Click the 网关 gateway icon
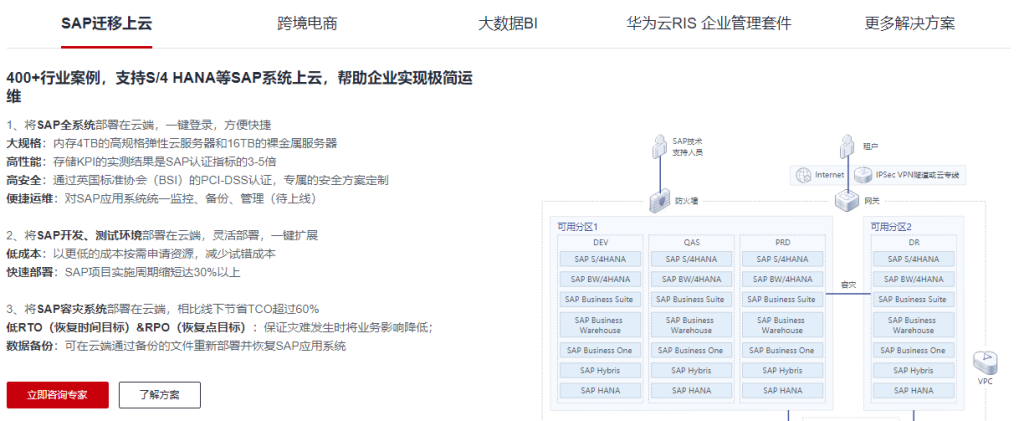Screen dimensions: 1024x421 (x=847, y=200)
